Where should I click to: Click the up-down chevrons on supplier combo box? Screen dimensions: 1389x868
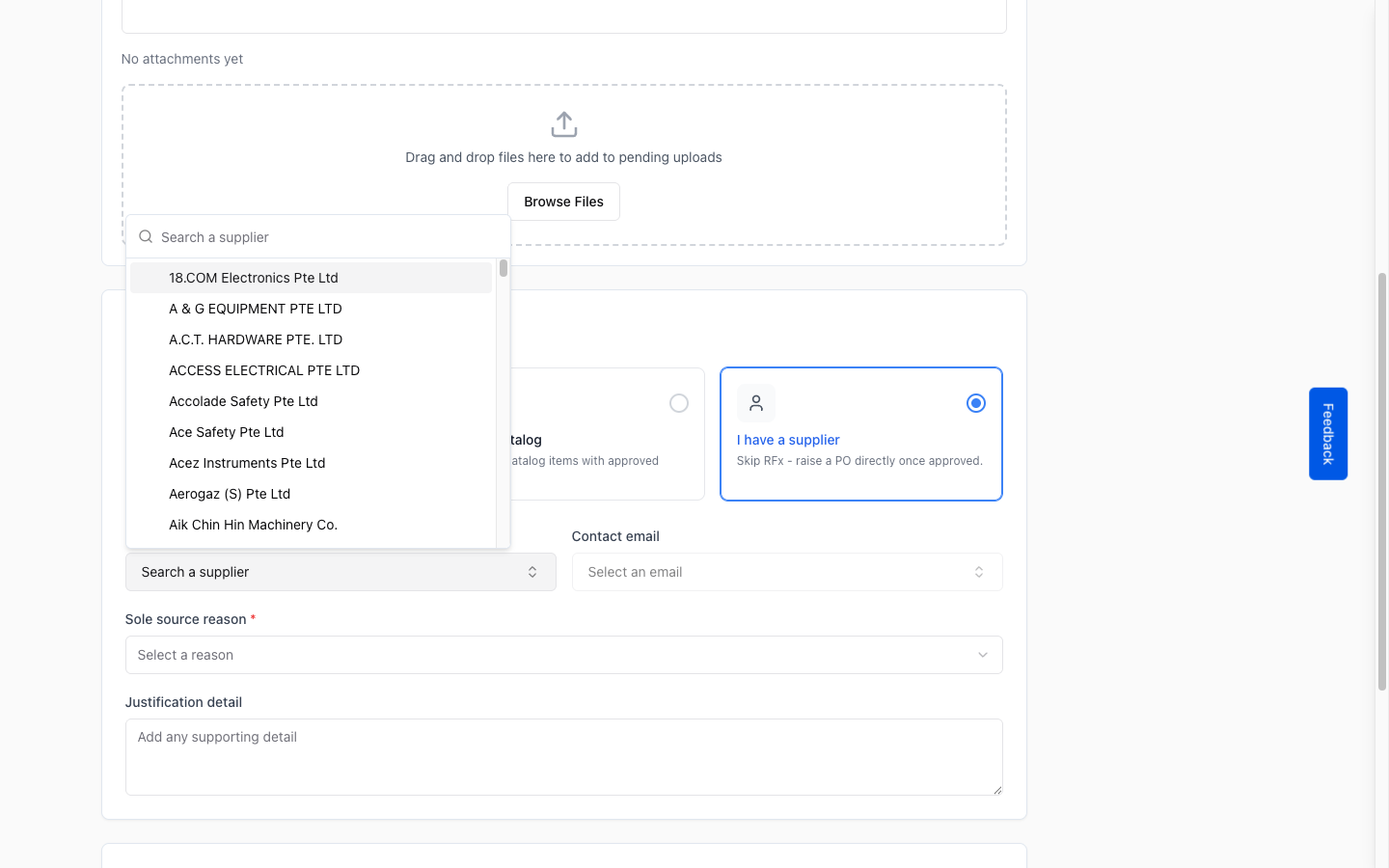point(532,572)
